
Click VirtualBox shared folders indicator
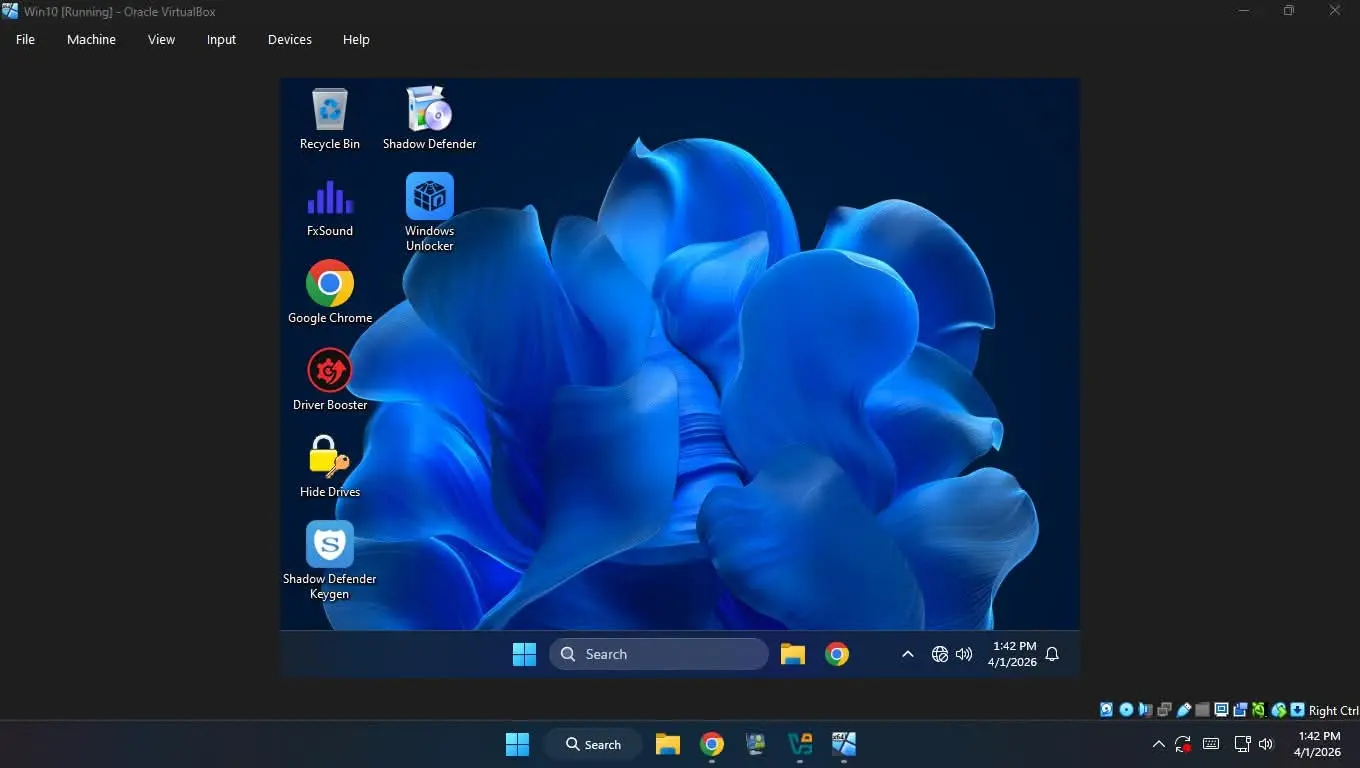pos(1202,710)
